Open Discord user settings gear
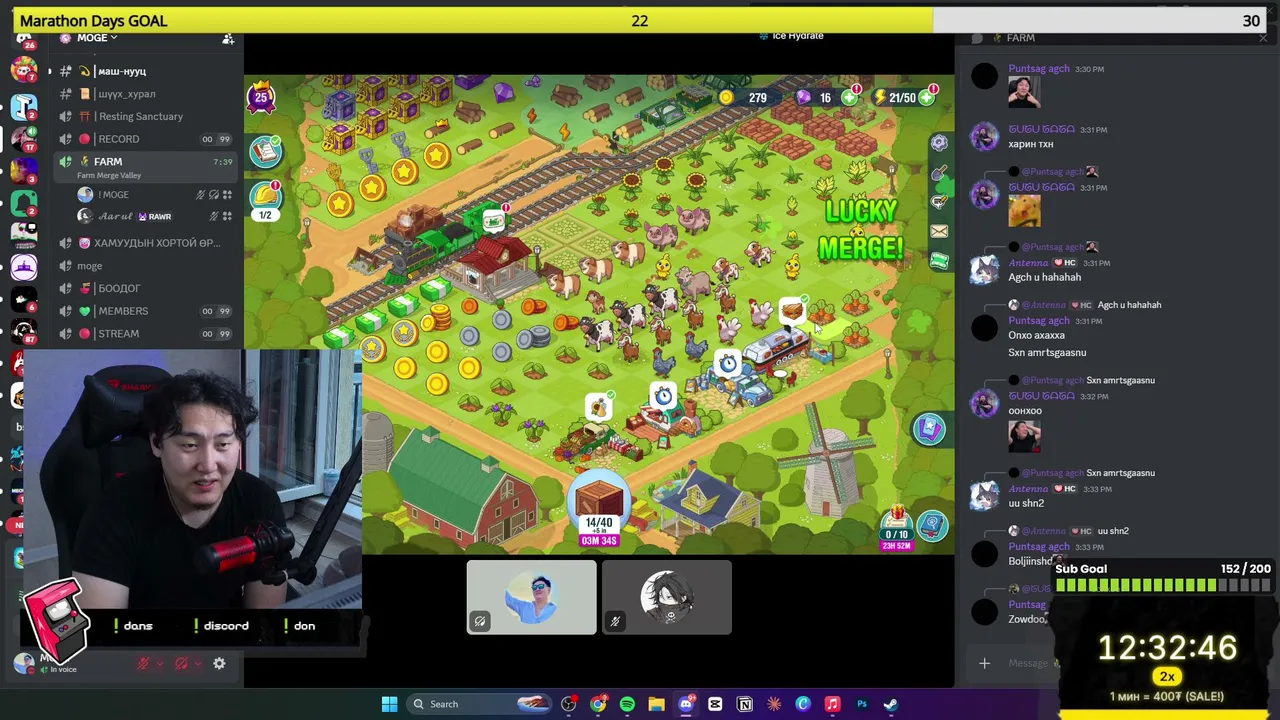Image resolution: width=1280 pixels, height=720 pixels. tap(219, 663)
